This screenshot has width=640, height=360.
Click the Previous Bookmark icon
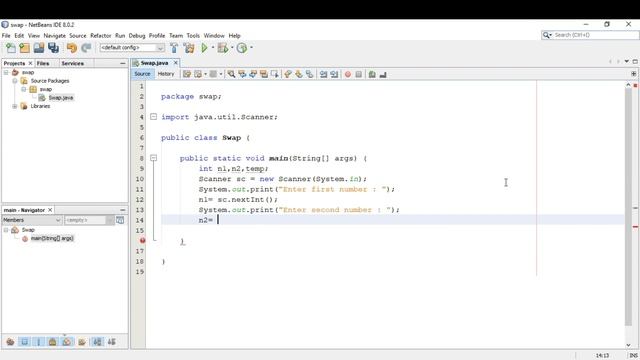point(288,74)
